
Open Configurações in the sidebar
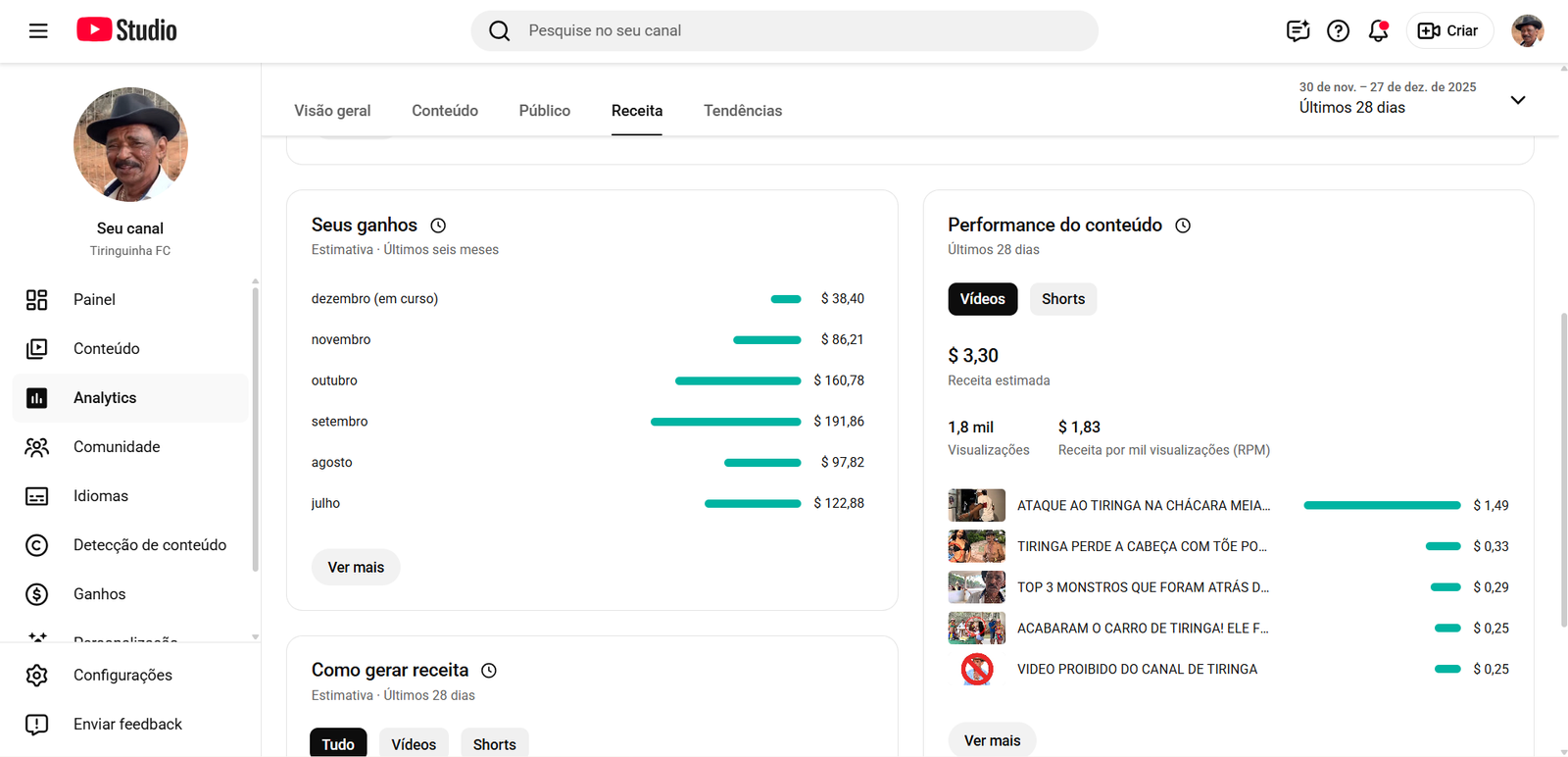(x=130, y=676)
